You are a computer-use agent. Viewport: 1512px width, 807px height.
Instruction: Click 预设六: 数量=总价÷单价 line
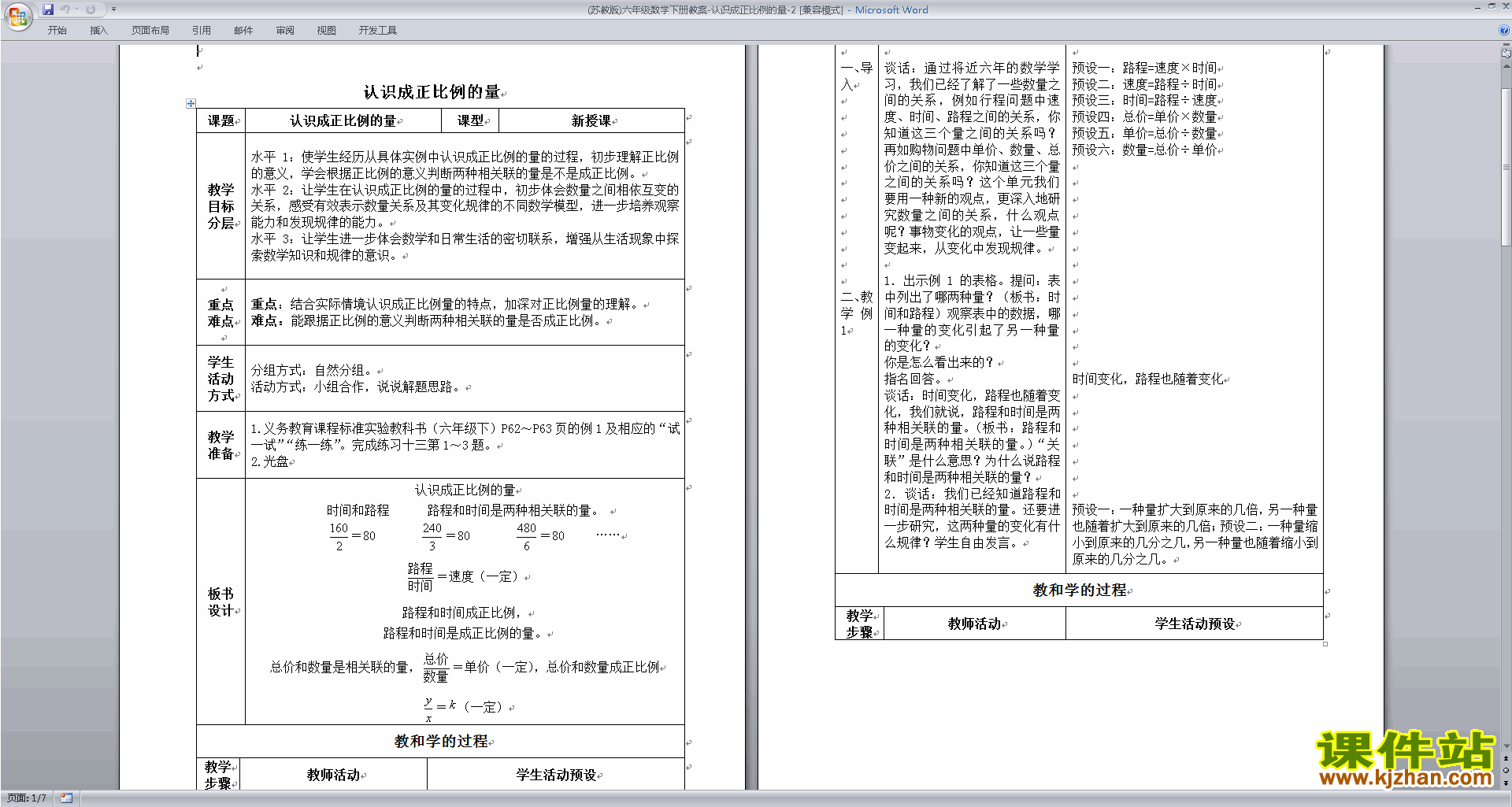click(x=1144, y=150)
